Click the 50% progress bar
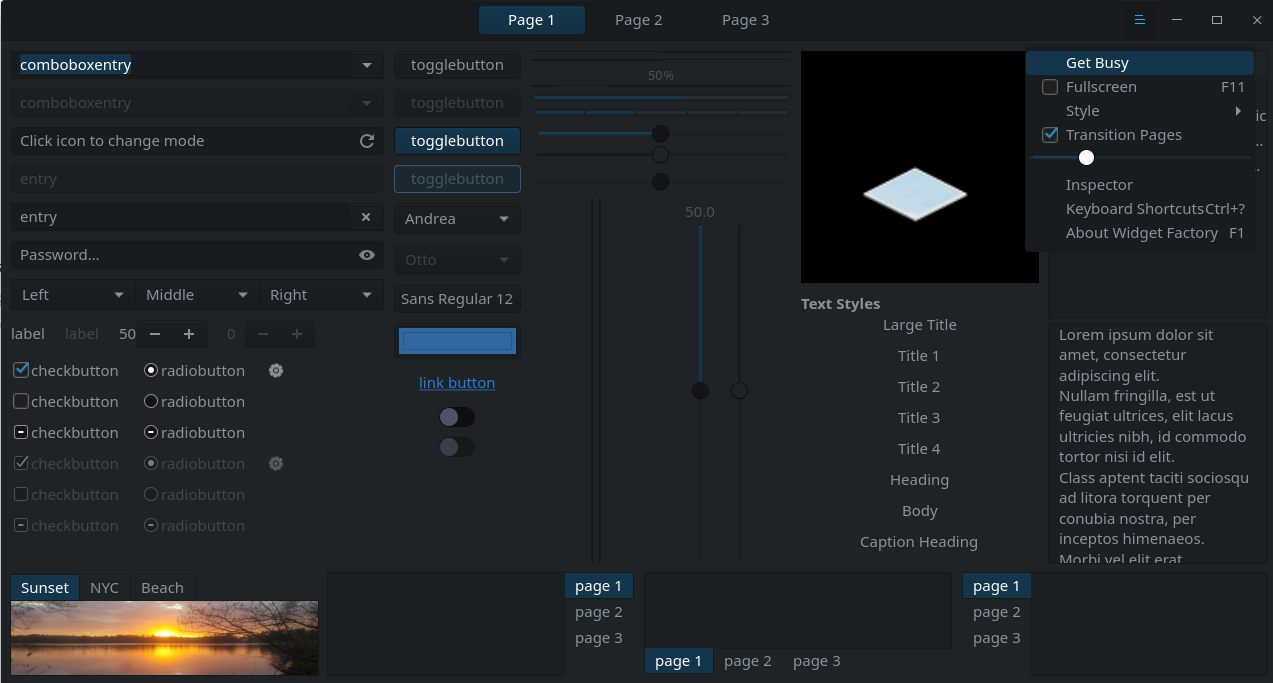The image size is (1273, 683). coord(660,76)
